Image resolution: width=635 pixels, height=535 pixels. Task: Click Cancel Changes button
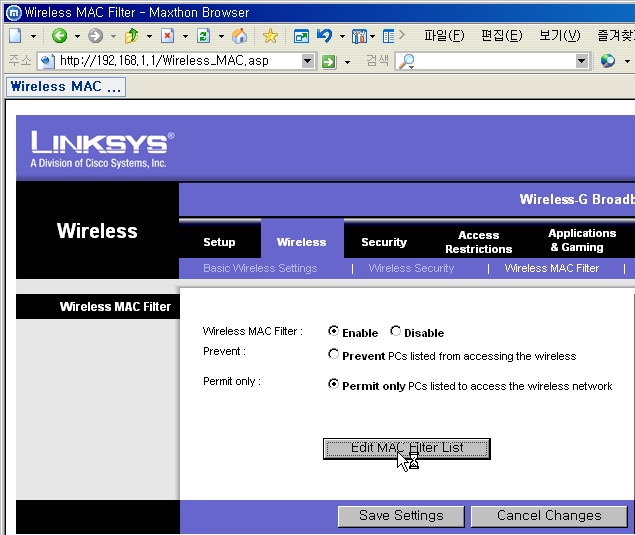[x=549, y=516]
